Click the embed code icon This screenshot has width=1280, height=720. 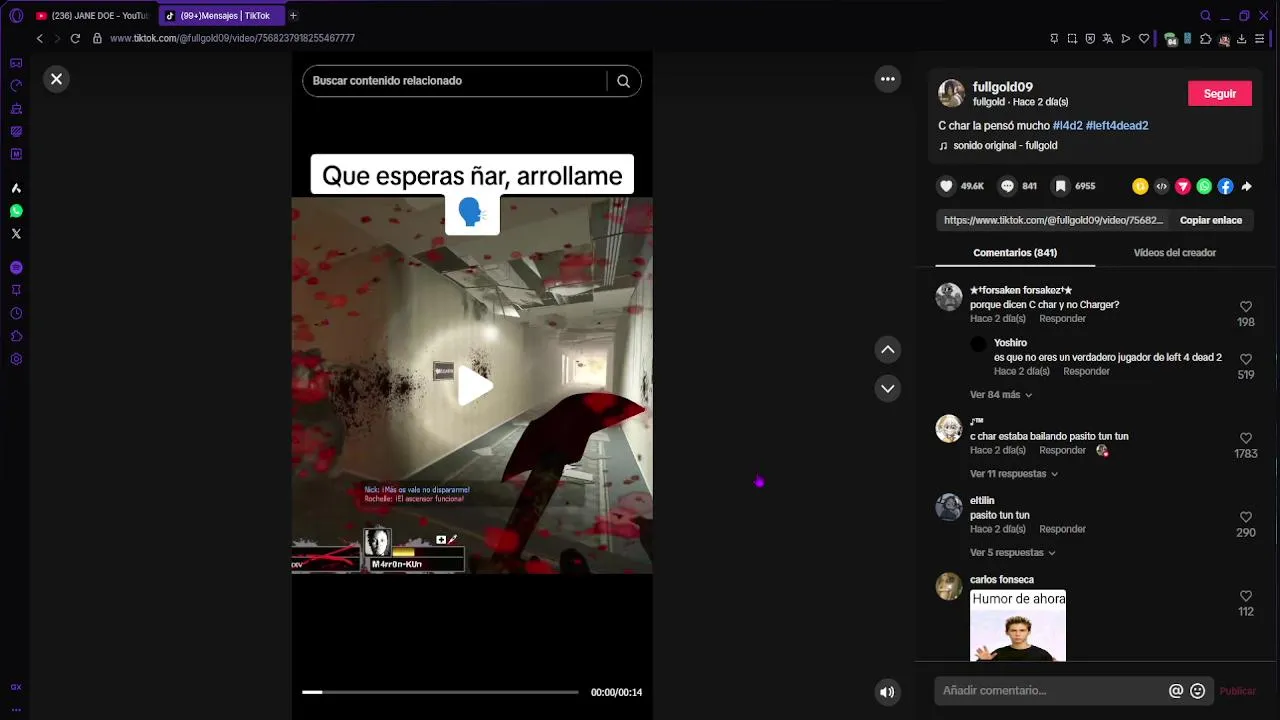(x=1161, y=186)
